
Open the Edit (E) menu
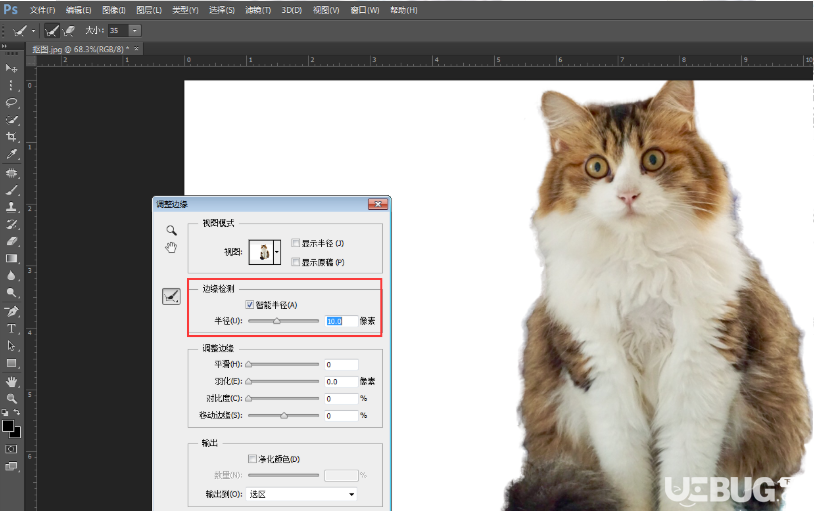click(x=78, y=10)
